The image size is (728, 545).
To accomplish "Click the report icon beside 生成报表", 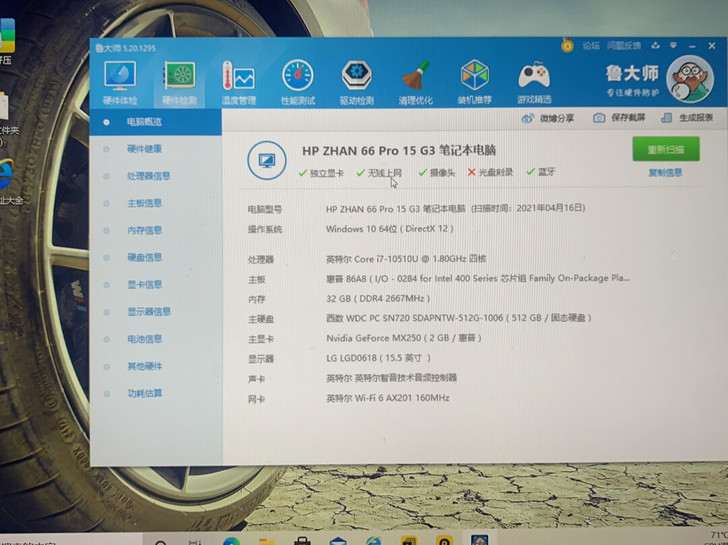I will click(x=666, y=118).
